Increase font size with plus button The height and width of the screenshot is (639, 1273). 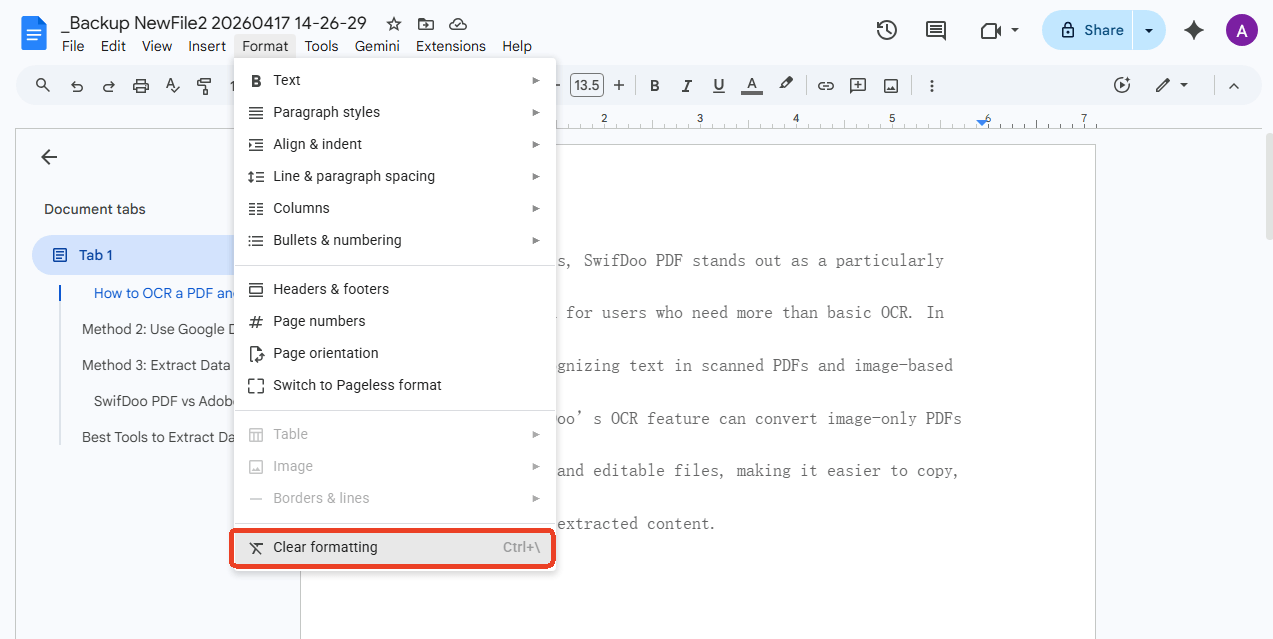click(619, 86)
